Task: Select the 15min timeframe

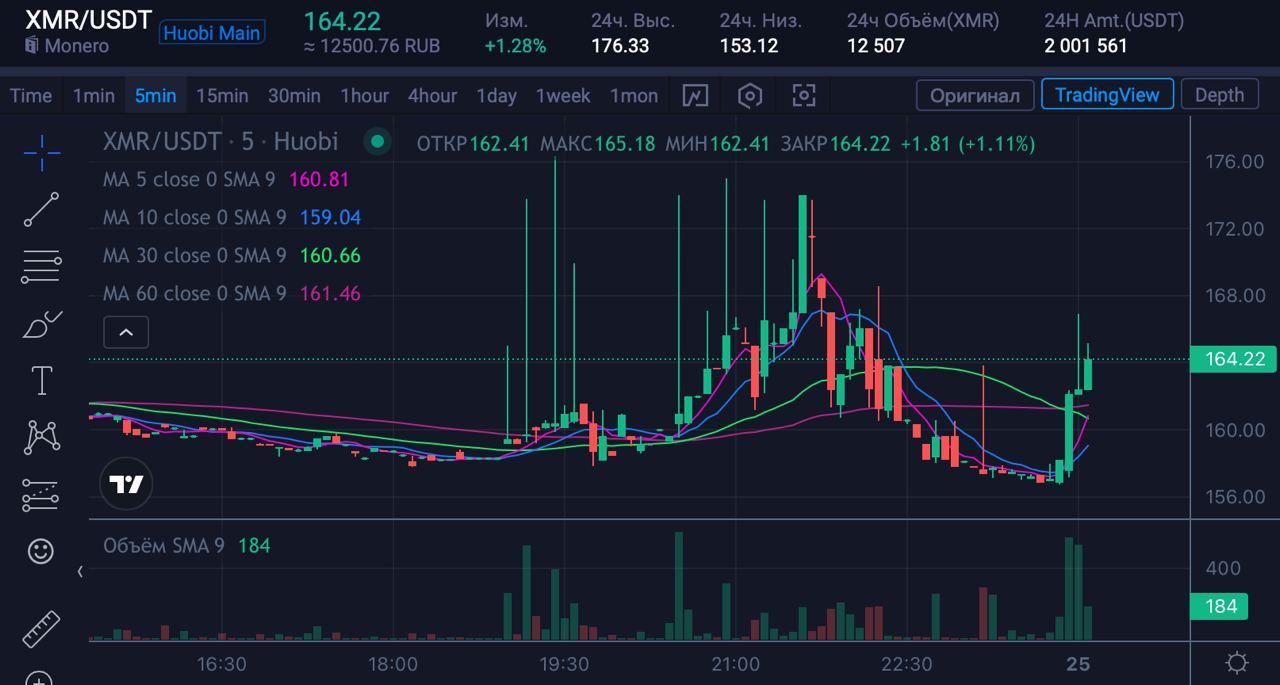Action: click(x=221, y=96)
